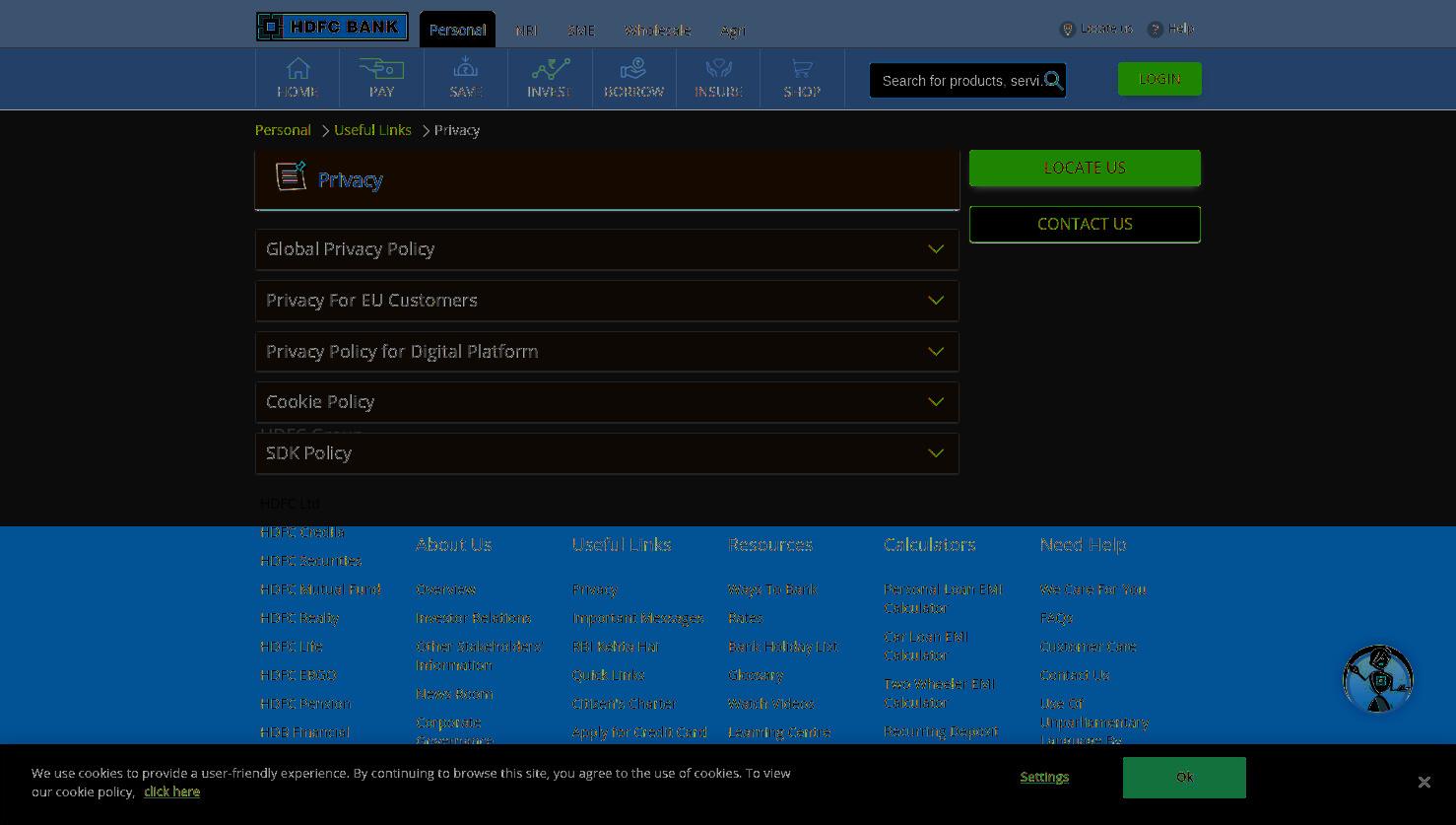Open the Home icon in navigation bar
The height and width of the screenshot is (825, 1456).
point(298,69)
